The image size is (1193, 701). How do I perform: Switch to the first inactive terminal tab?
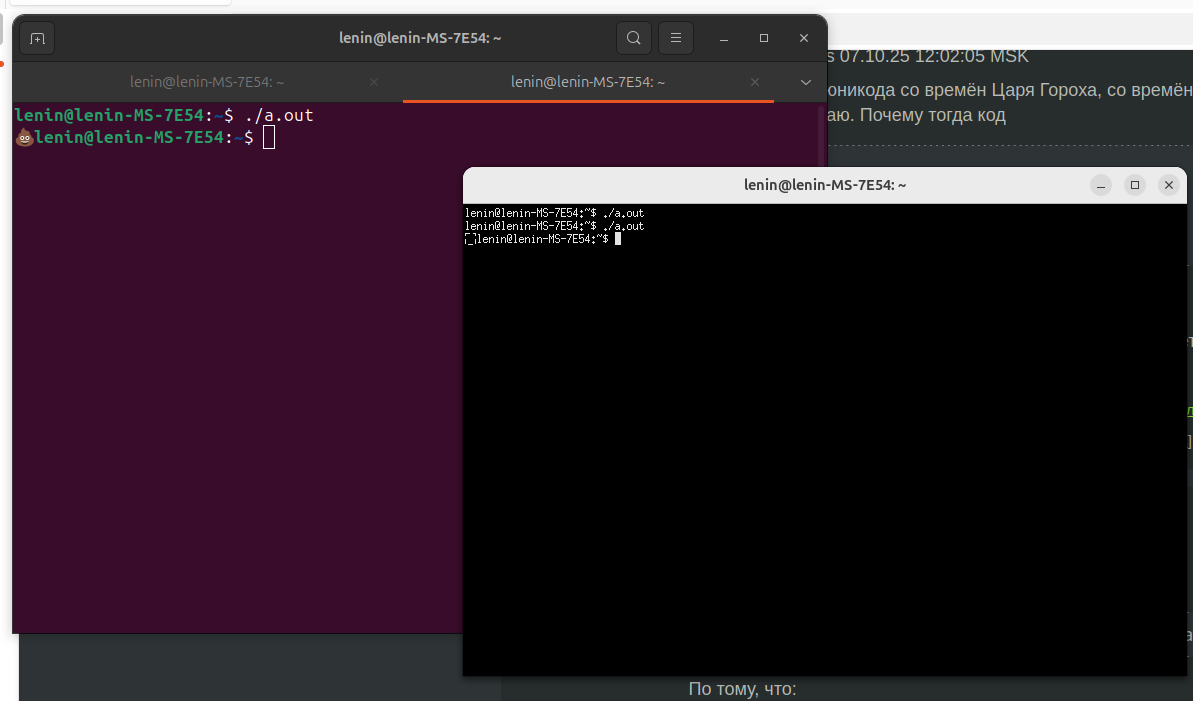[x=207, y=82]
